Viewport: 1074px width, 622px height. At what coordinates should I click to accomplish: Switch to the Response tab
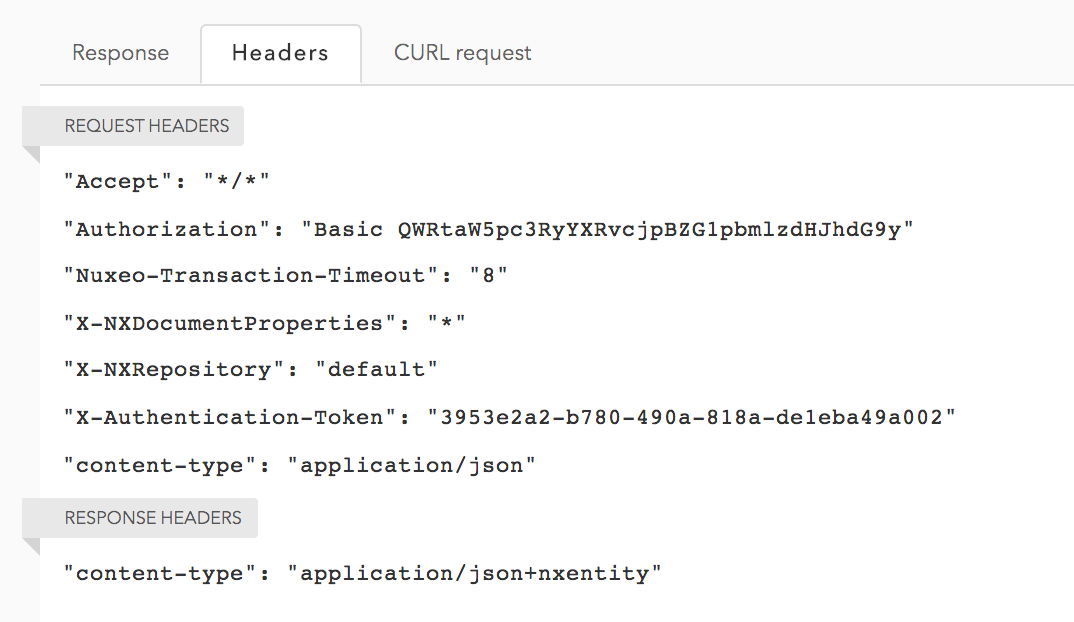click(120, 53)
